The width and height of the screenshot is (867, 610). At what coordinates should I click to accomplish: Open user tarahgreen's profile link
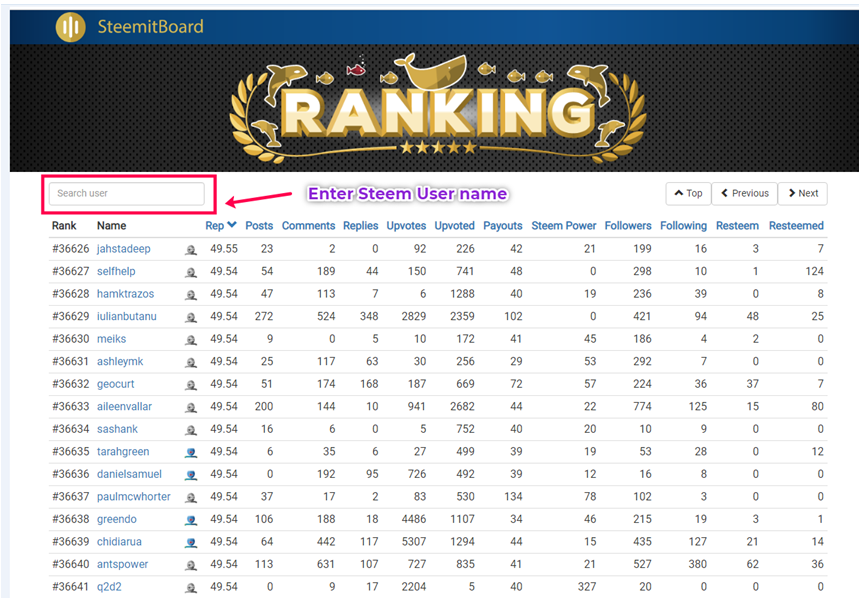123,452
